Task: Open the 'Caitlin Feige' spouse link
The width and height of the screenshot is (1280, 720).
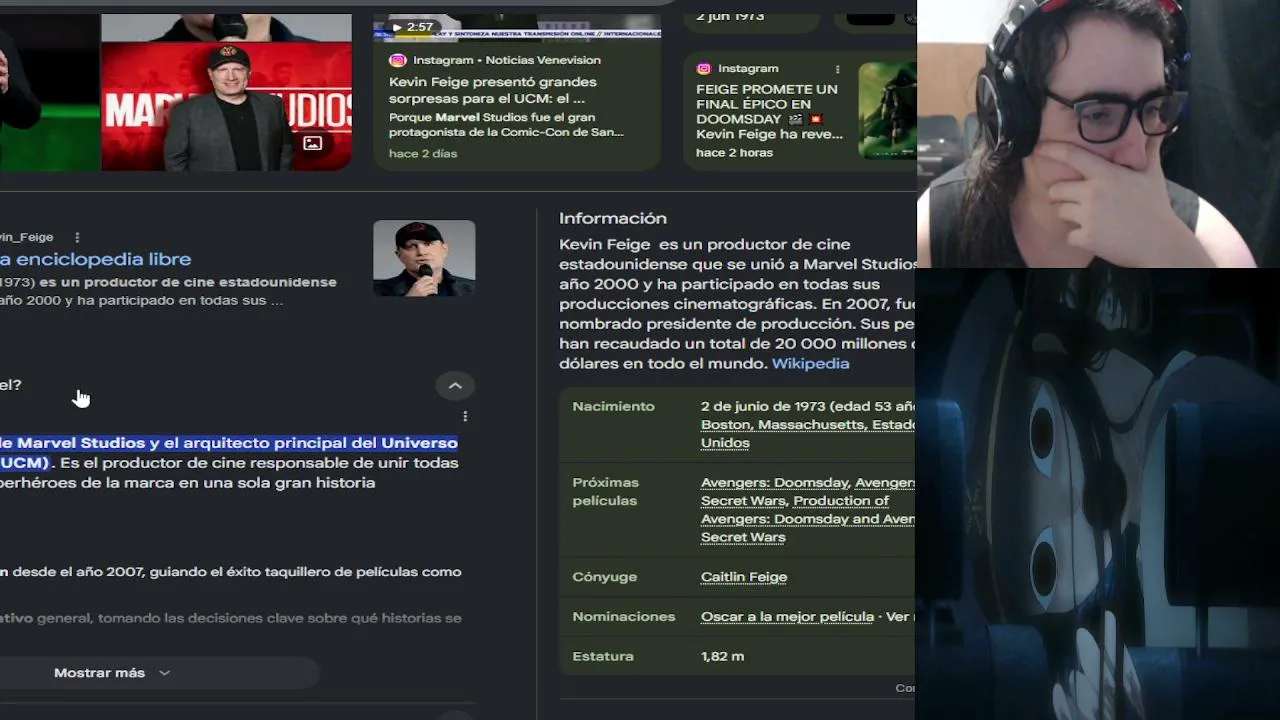Action: (744, 577)
